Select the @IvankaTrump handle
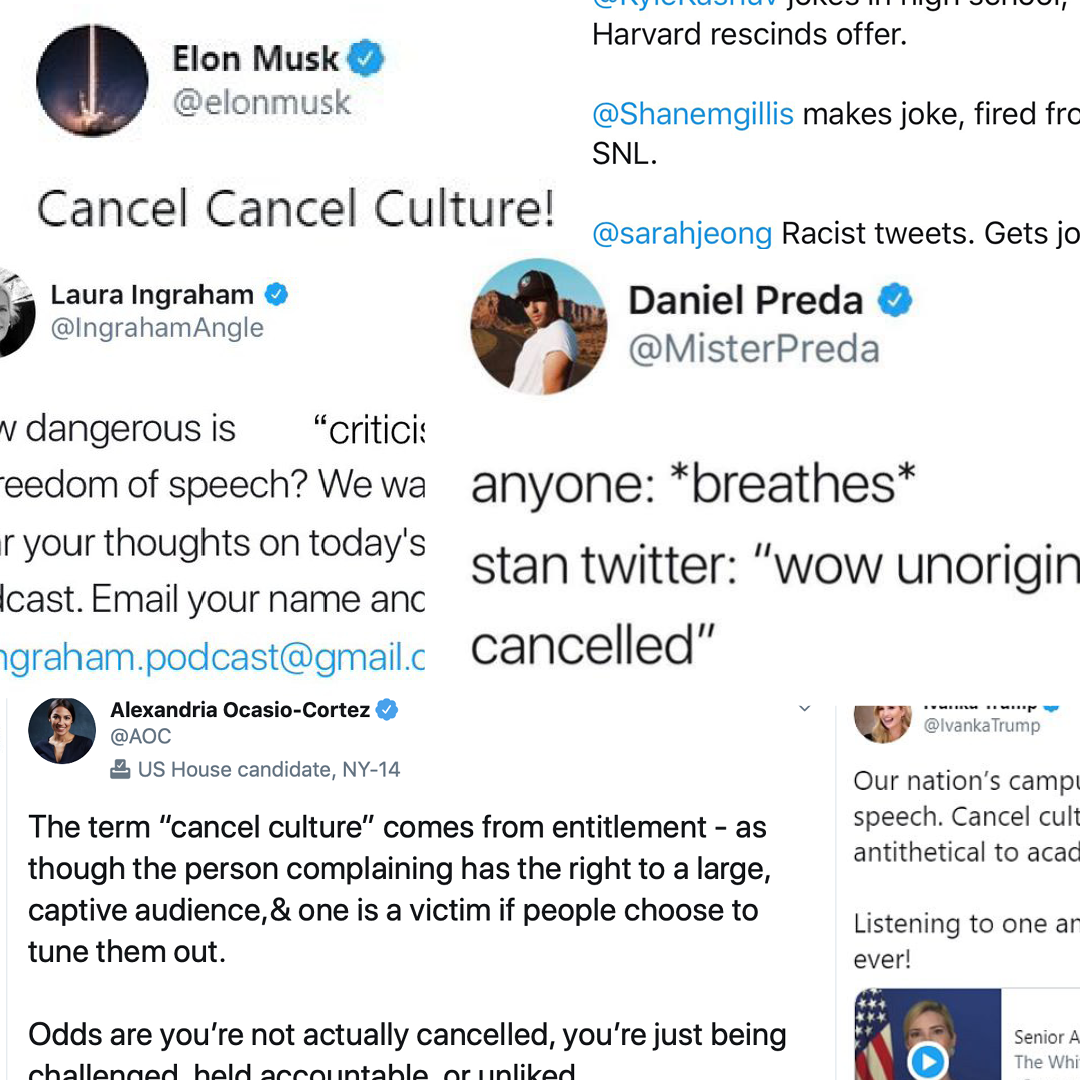The width and height of the screenshot is (1080, 1080). click(x=982, y=726)
